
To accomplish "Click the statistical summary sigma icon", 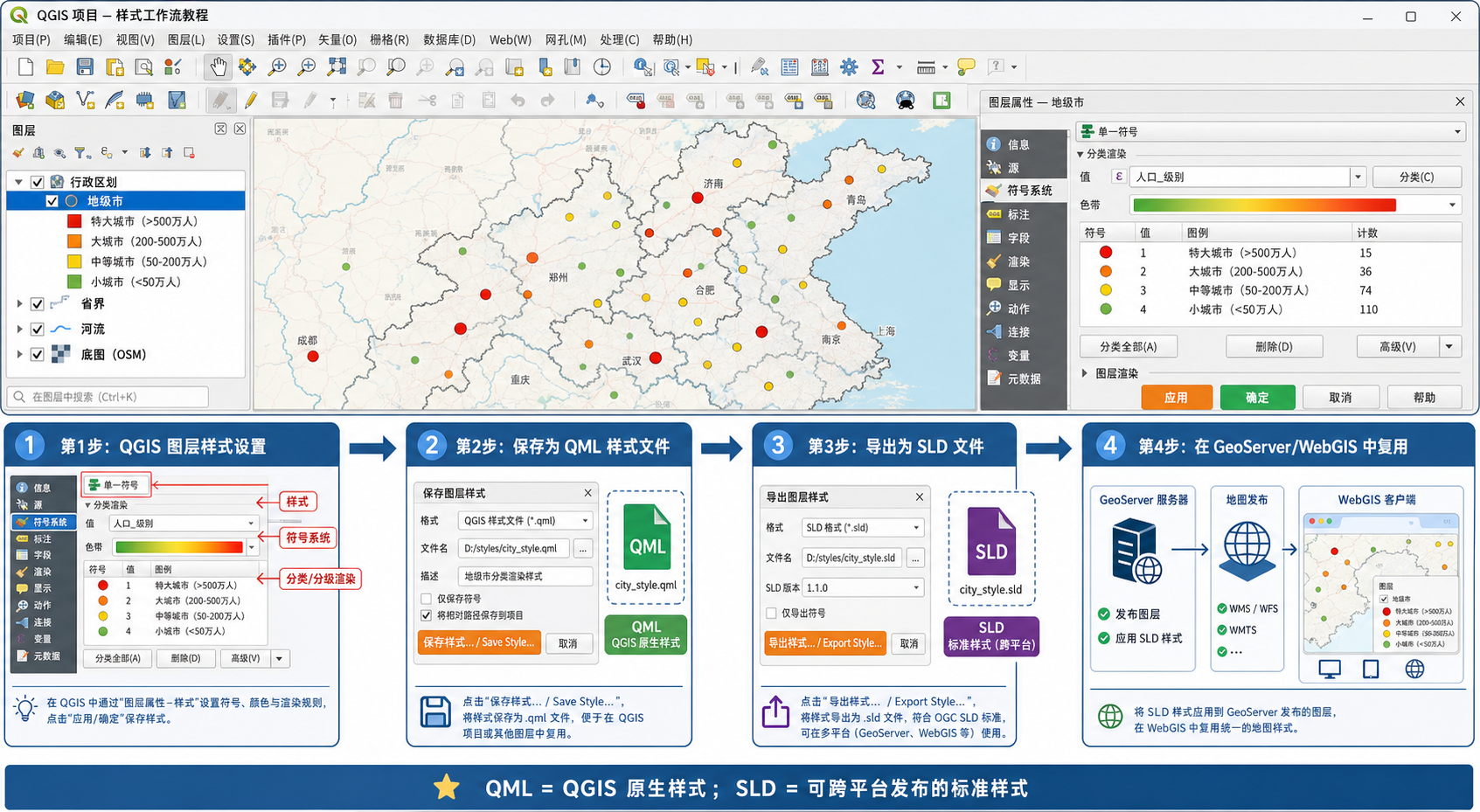I will (x=878, y=66).
